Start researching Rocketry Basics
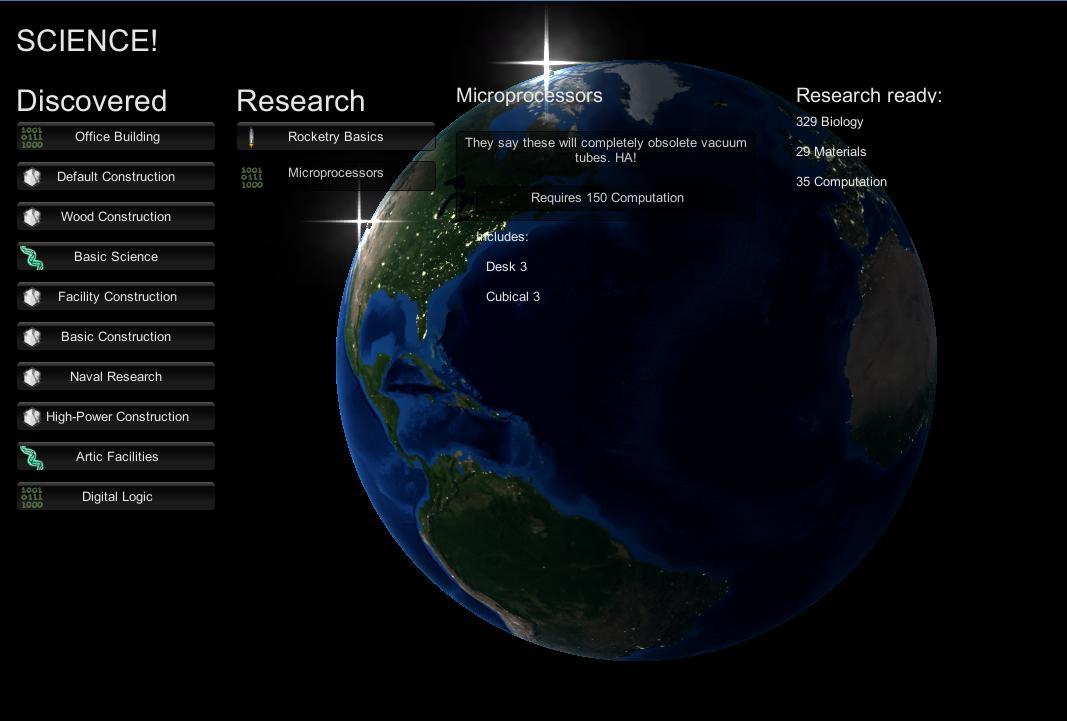Viewport: 1067px width, 721px height. point(336,137)
